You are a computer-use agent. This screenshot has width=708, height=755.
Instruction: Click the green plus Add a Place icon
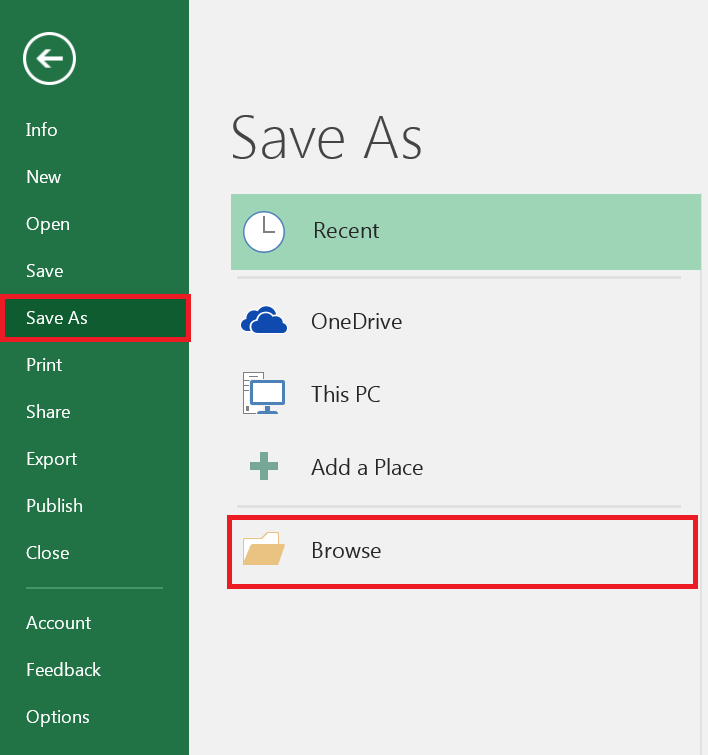264,467
